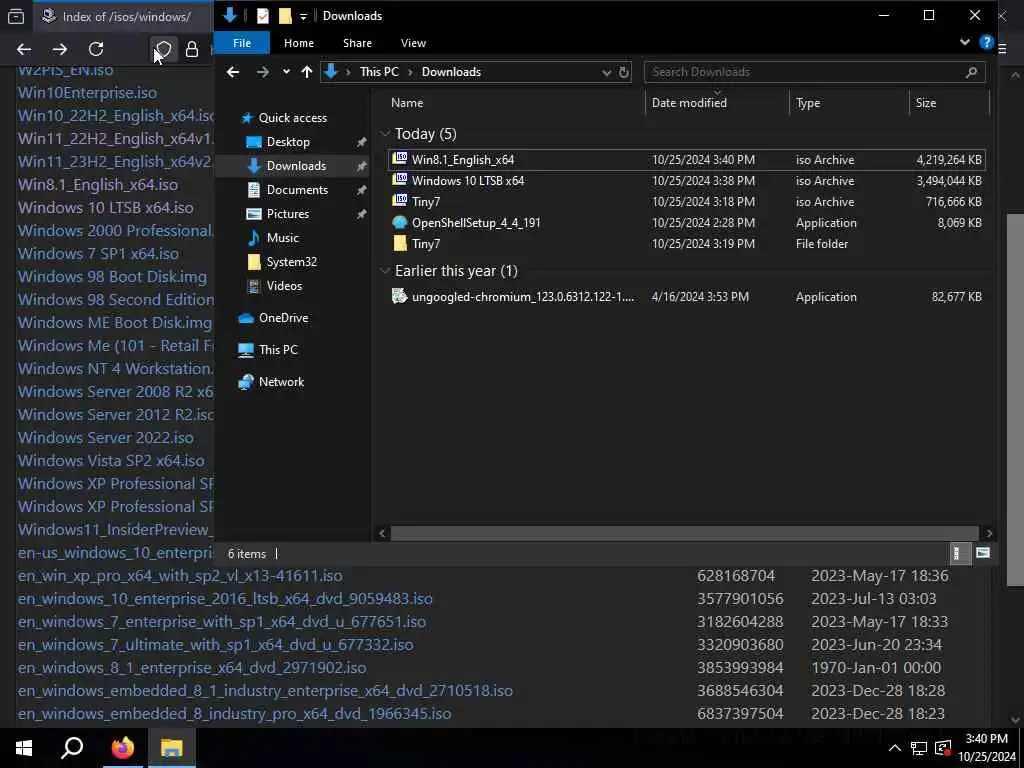The height and width of the screenshot is (768, 1024).
Task: Click Explorer horizontal scrollbar
Action: [x=684, y=533]
